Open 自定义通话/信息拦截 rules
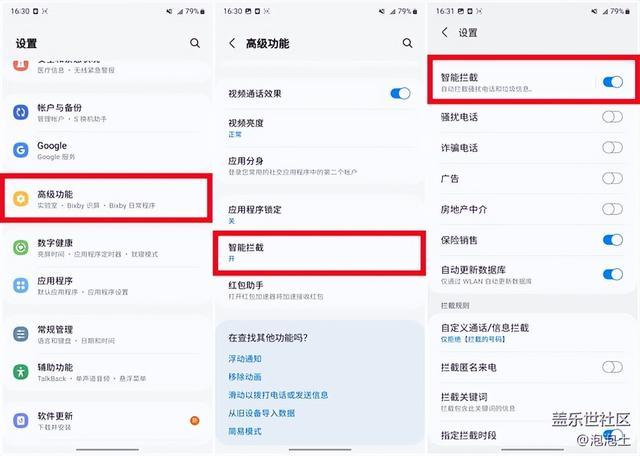640x456 pixels. (533, 332)
